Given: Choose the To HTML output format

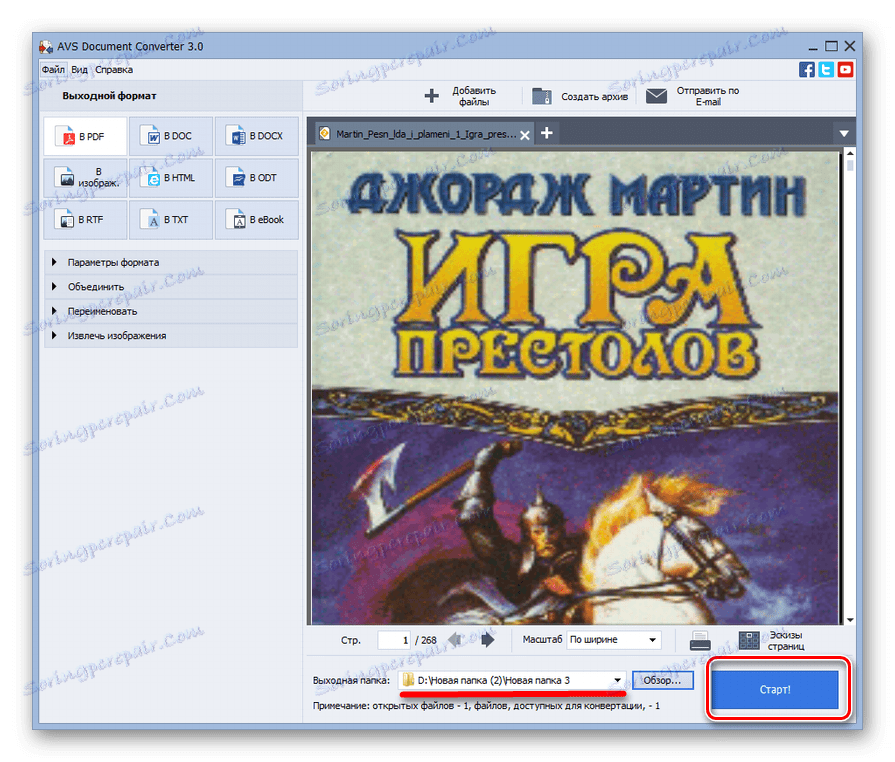Looking at the screenshot, I should (x=171, y=178).
